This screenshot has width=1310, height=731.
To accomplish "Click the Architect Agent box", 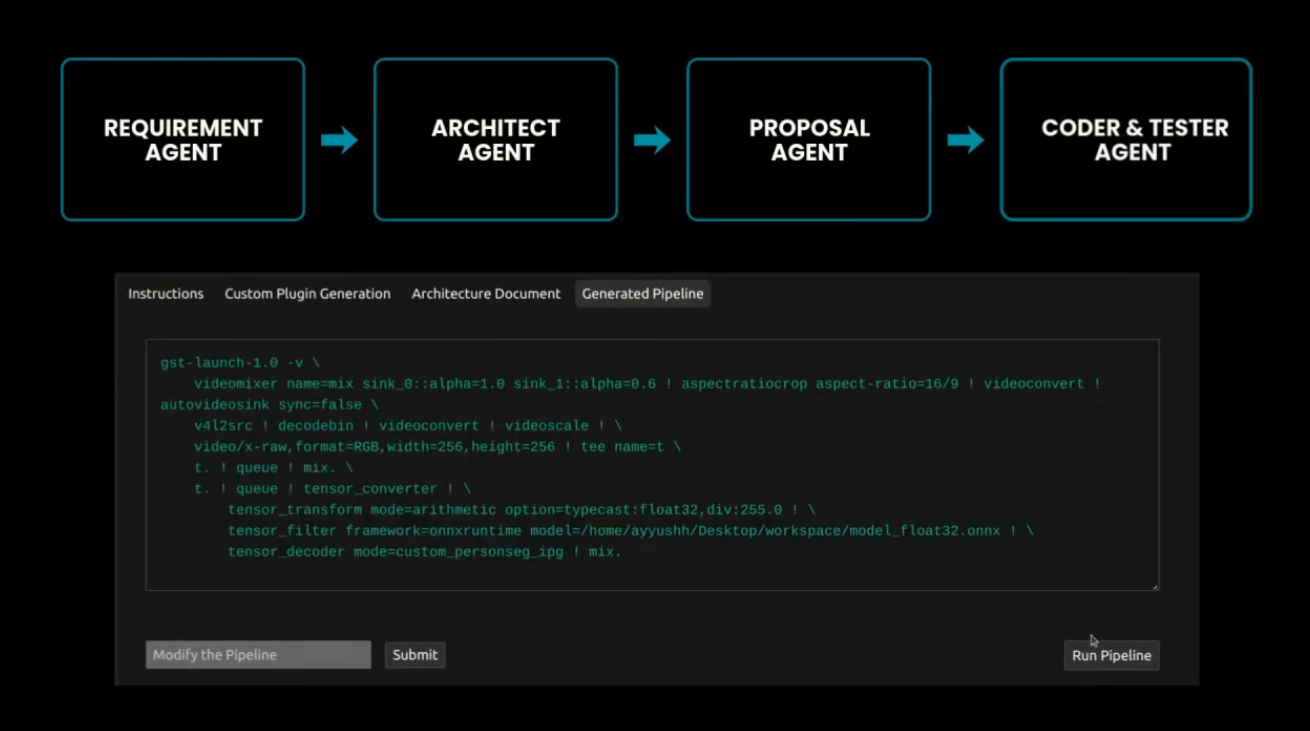I will [496, 140].
